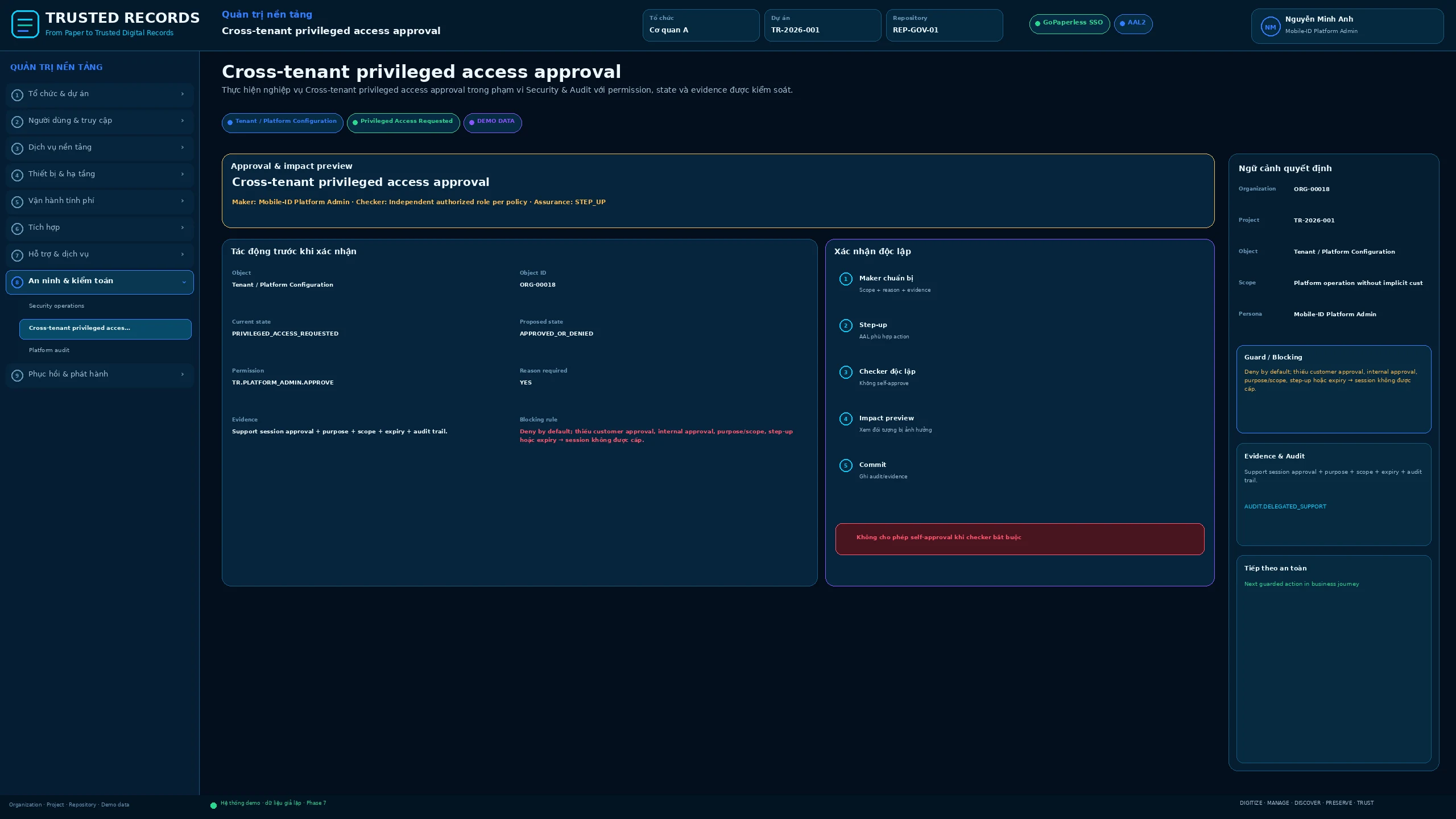Click step 1 circle Maker chuẩn bị
This screenshot has height=819, width=1456.
tap(846, 279)
